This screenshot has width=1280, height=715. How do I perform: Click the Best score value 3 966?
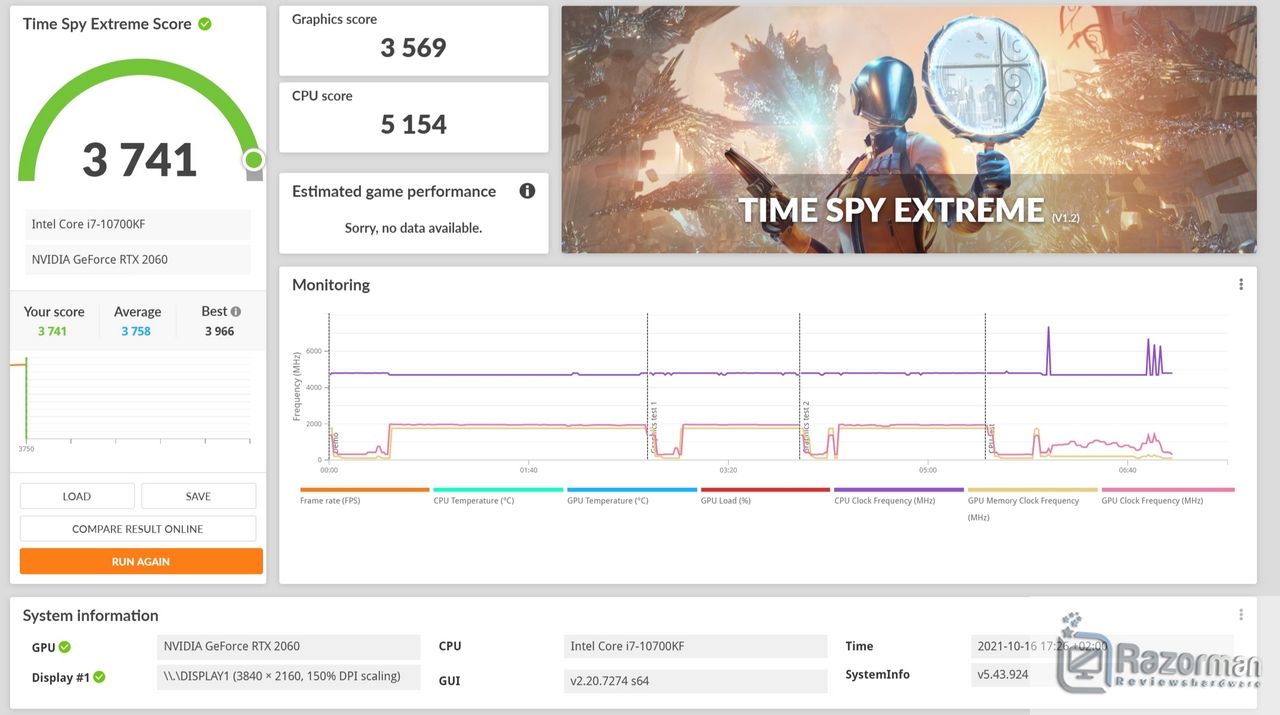coord(219,331)
